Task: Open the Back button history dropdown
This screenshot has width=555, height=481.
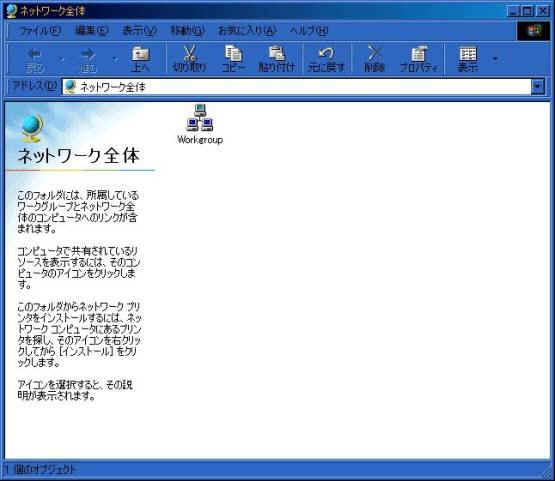Action: point(62,59)
